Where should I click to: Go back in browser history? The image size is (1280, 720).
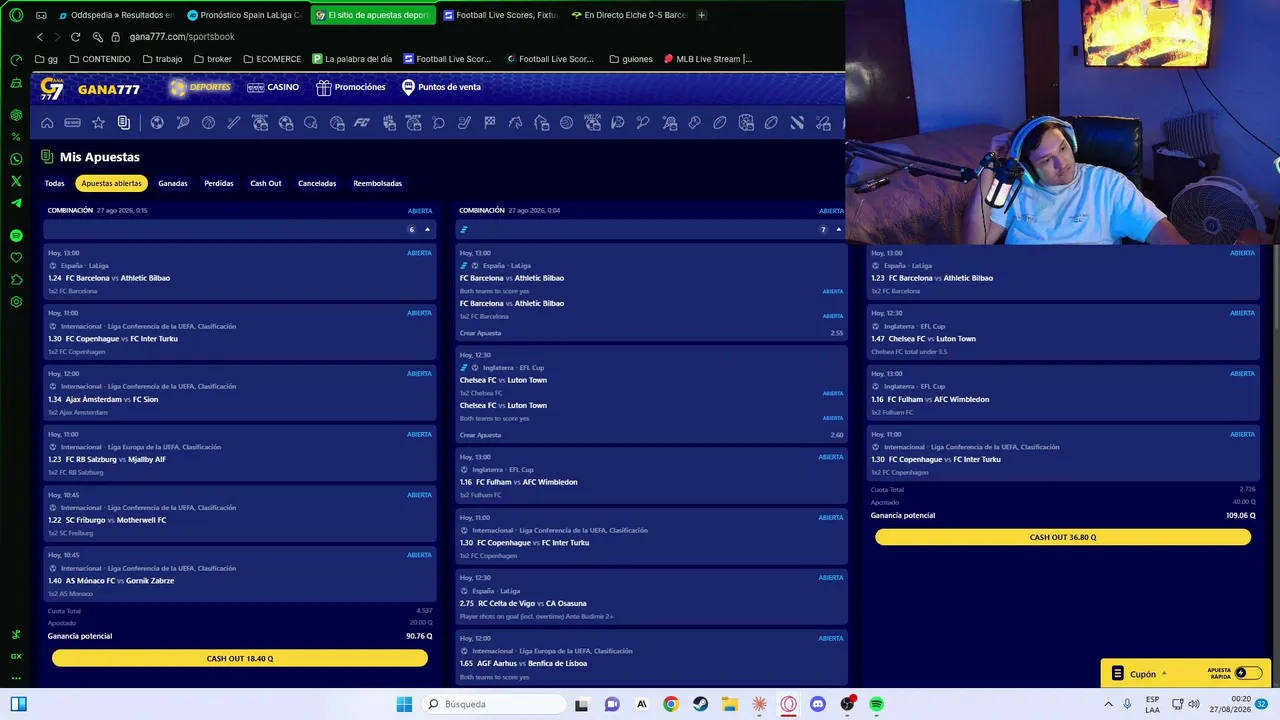pos(40,37)
